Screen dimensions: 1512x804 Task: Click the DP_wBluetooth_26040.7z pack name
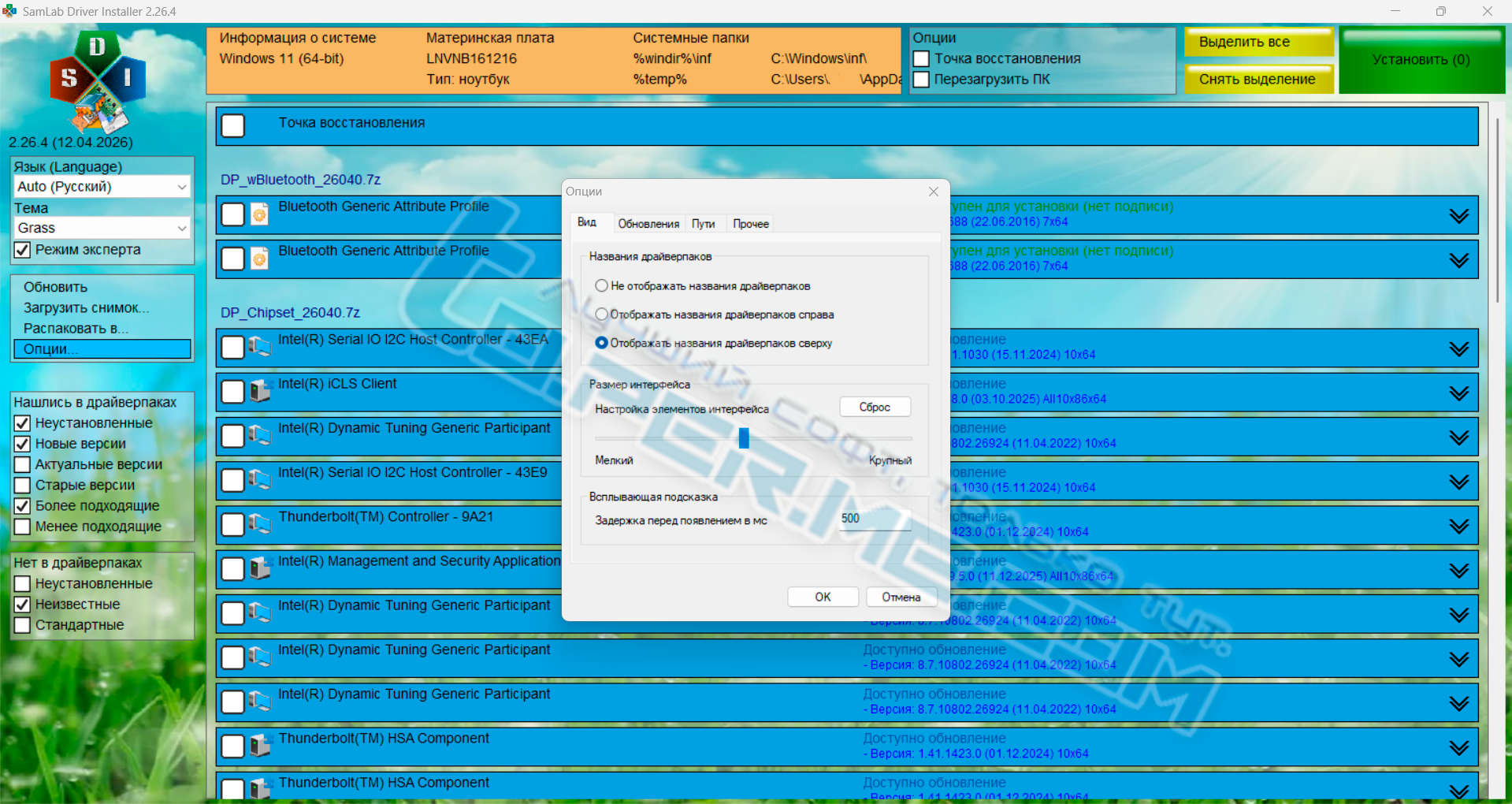coord(300,180)
